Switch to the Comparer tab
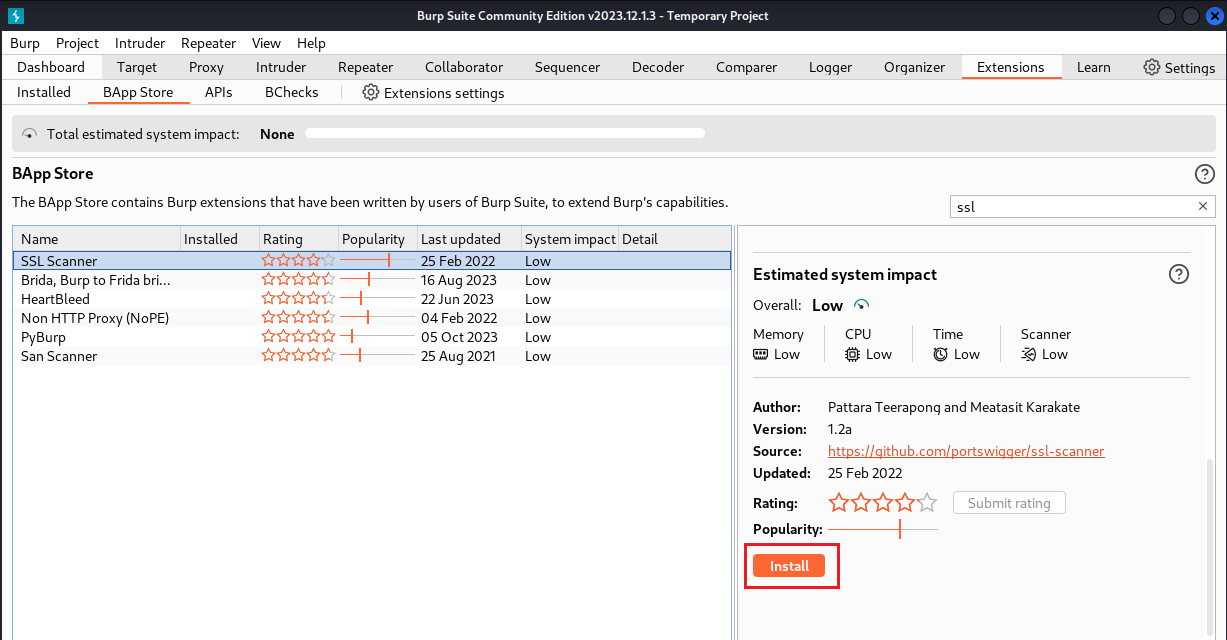Image resolution: width=1227 pixels, height=640 pixels. point(746,67)
